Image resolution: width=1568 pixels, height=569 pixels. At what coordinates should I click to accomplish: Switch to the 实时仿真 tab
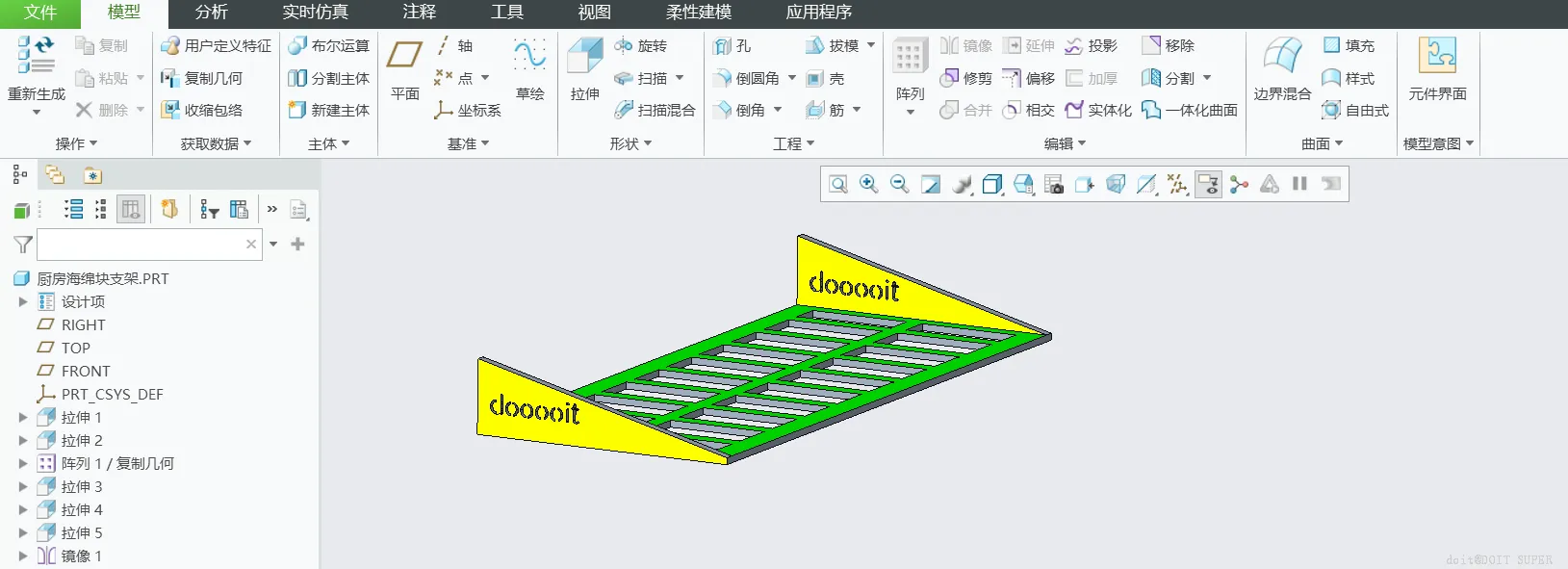(316, 13)
